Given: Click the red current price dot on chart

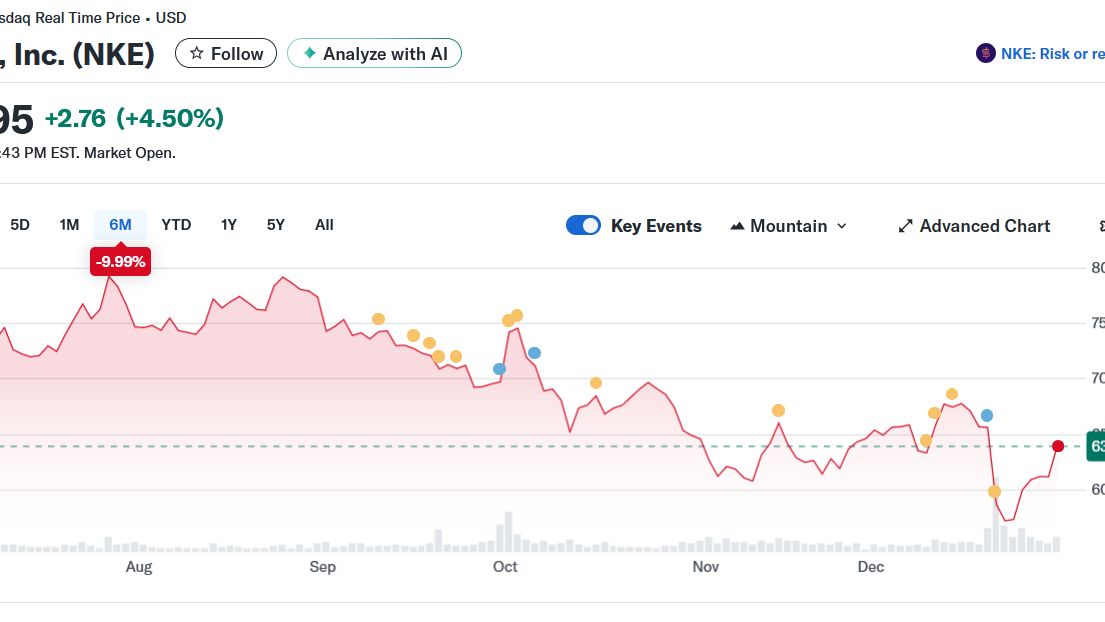Looking at the screenshot, I should coord(1058,446).
